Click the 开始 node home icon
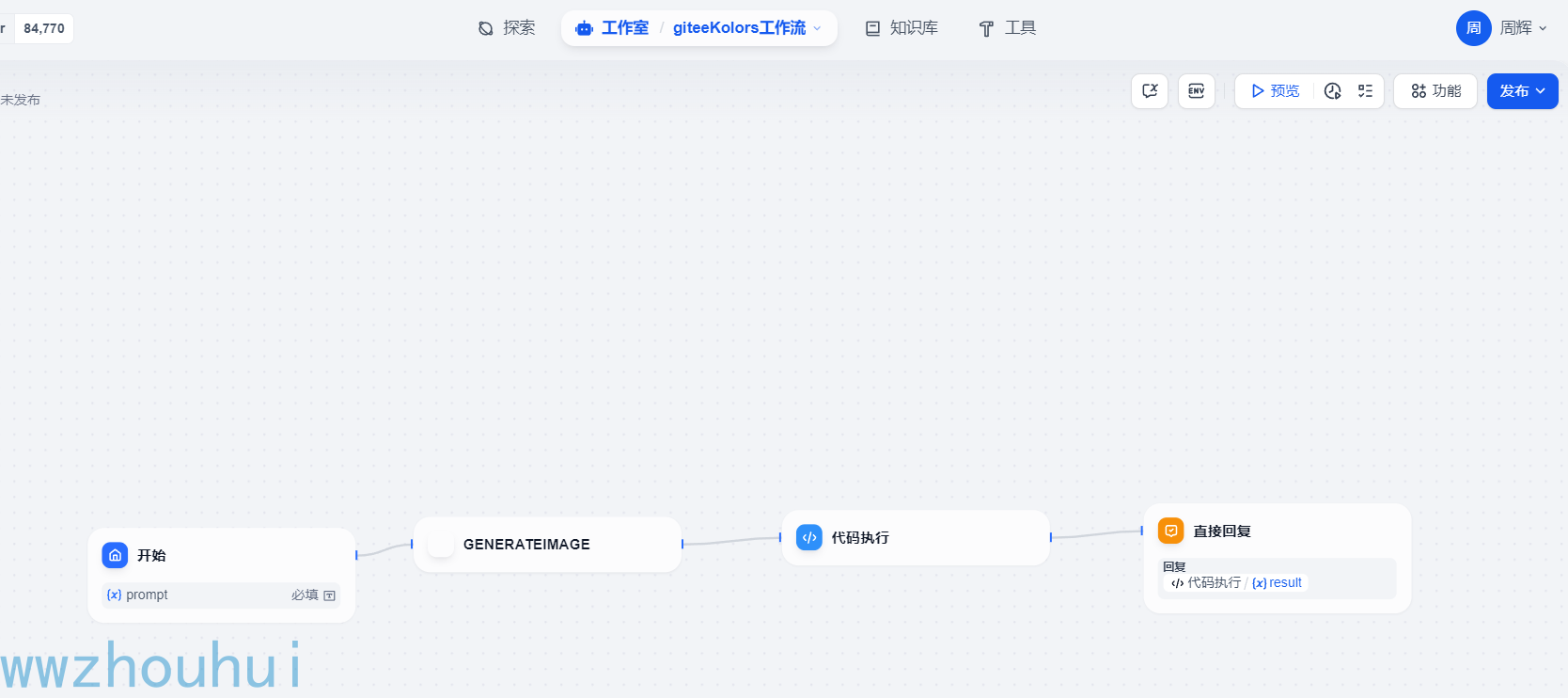The height and width of the screenshot is (698, 1568). point(115,555)
